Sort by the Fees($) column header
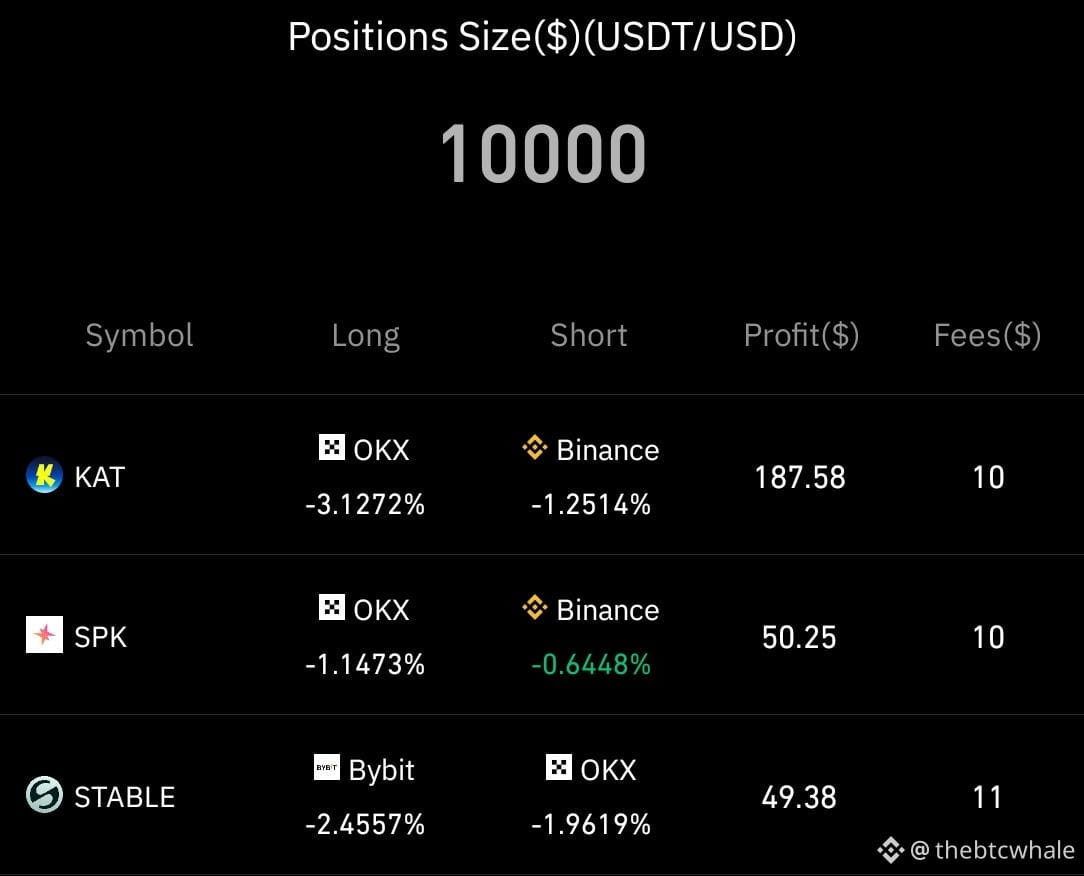 987,335
